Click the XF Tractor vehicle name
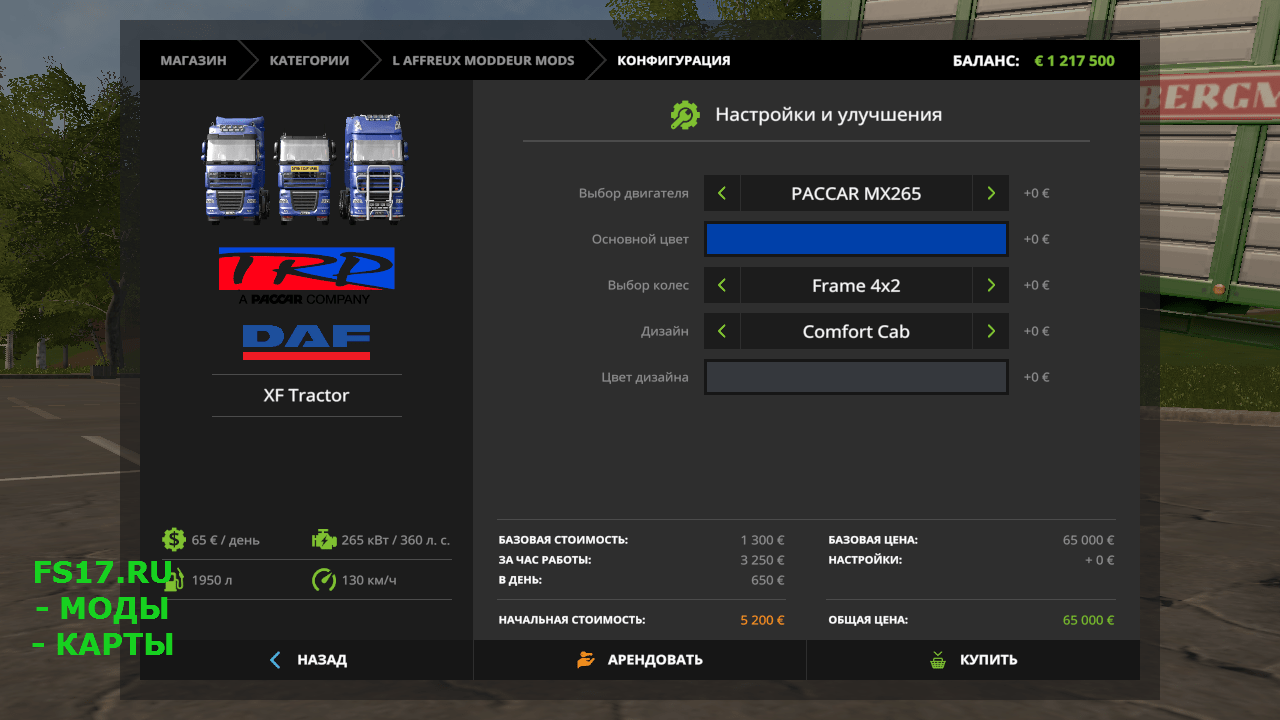This screenshot has height=720, width=1280. coord(306,395)
